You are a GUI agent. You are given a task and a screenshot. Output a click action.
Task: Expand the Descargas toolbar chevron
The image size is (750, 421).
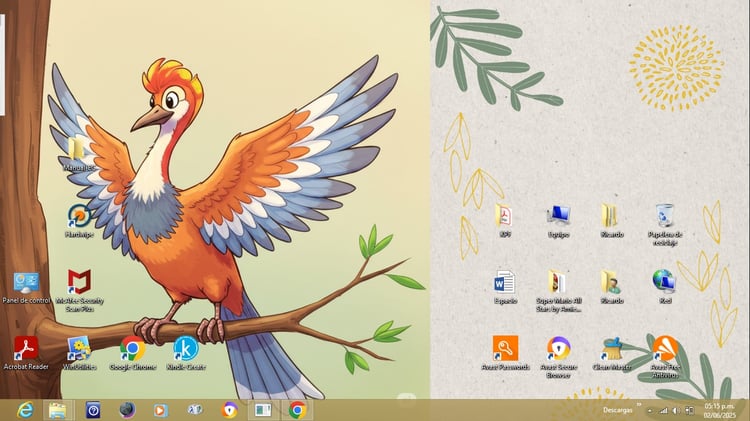(639, 405)
